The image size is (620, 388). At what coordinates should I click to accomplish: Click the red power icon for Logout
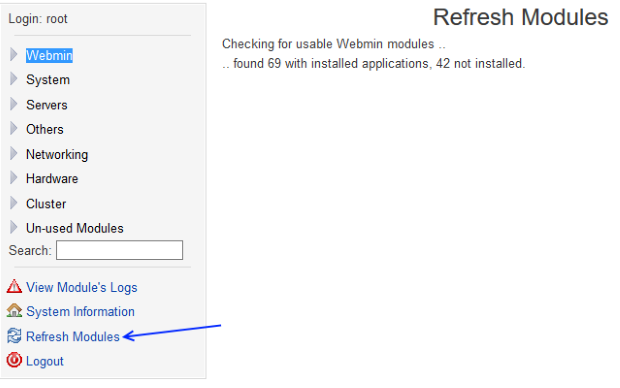14,360
